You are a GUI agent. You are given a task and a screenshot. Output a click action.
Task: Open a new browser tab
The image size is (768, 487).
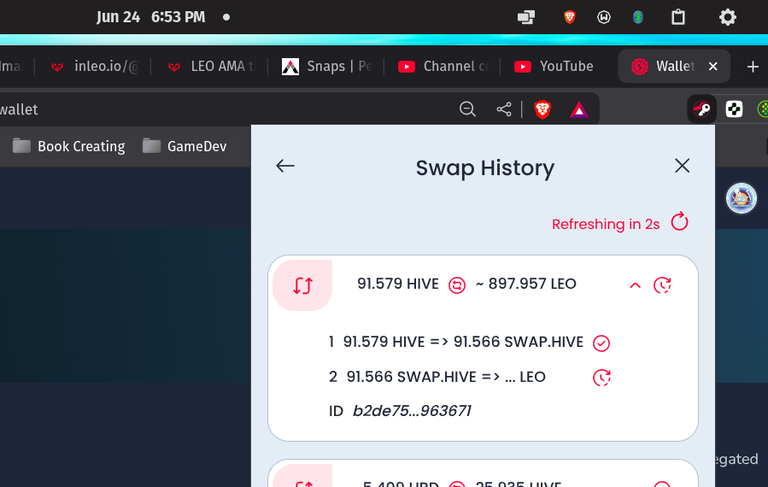pos(753,67)
